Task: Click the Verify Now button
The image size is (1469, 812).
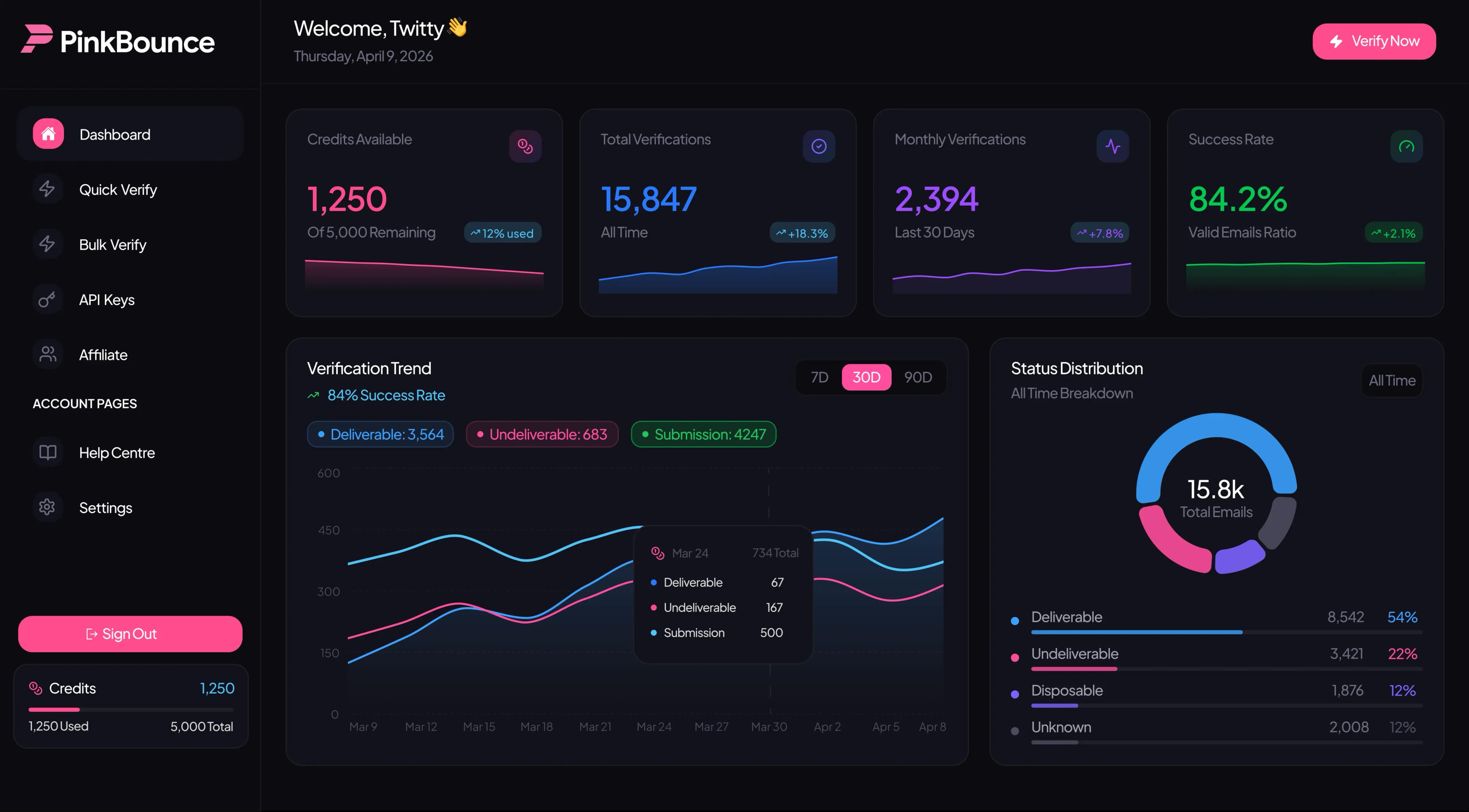Action: pyautogui.click(x=1374, y=41)
